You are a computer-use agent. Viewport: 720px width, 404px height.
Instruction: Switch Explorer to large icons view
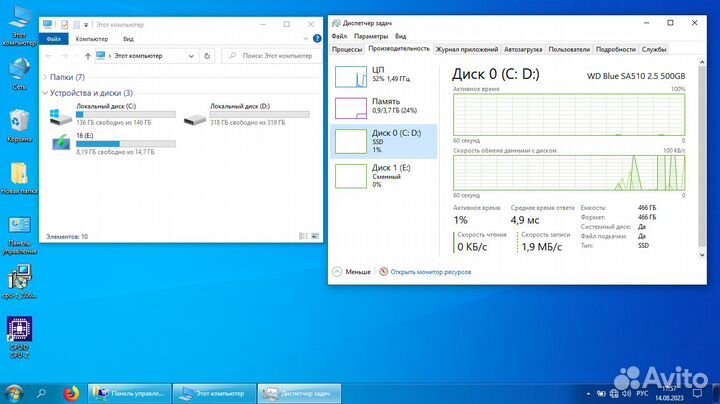pos(315,236)
